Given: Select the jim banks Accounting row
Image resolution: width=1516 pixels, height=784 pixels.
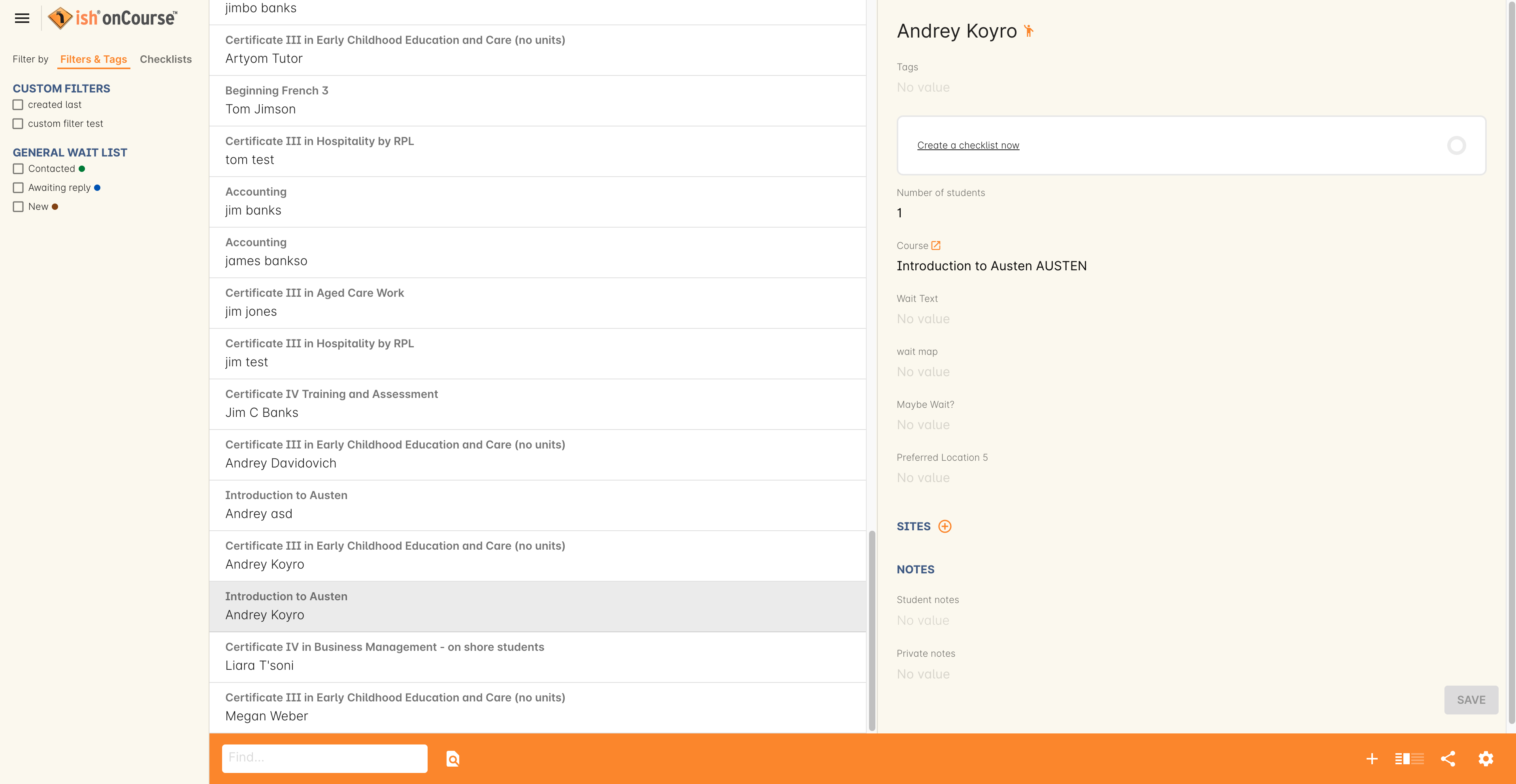Looking at the screenshot, I should (x=537, y=202).
